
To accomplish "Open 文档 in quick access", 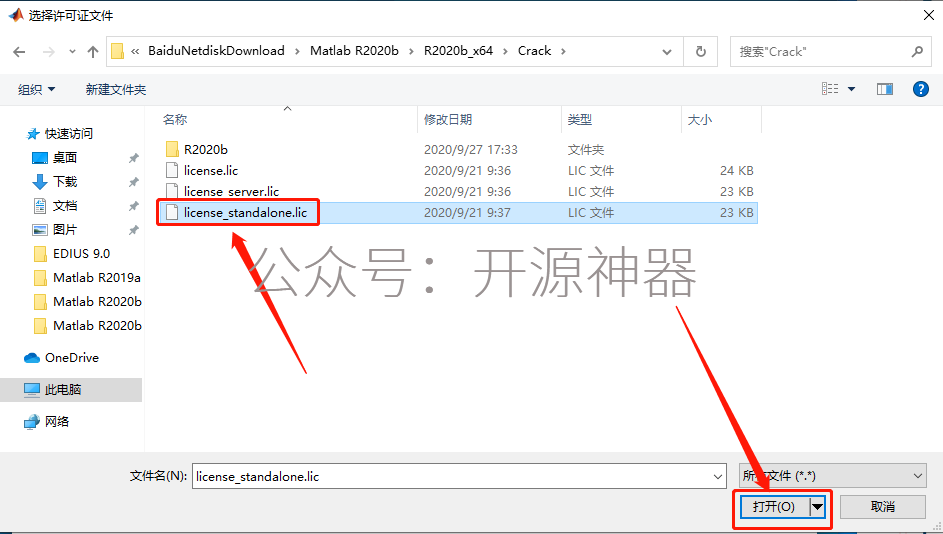I will (x=64, y=206).
